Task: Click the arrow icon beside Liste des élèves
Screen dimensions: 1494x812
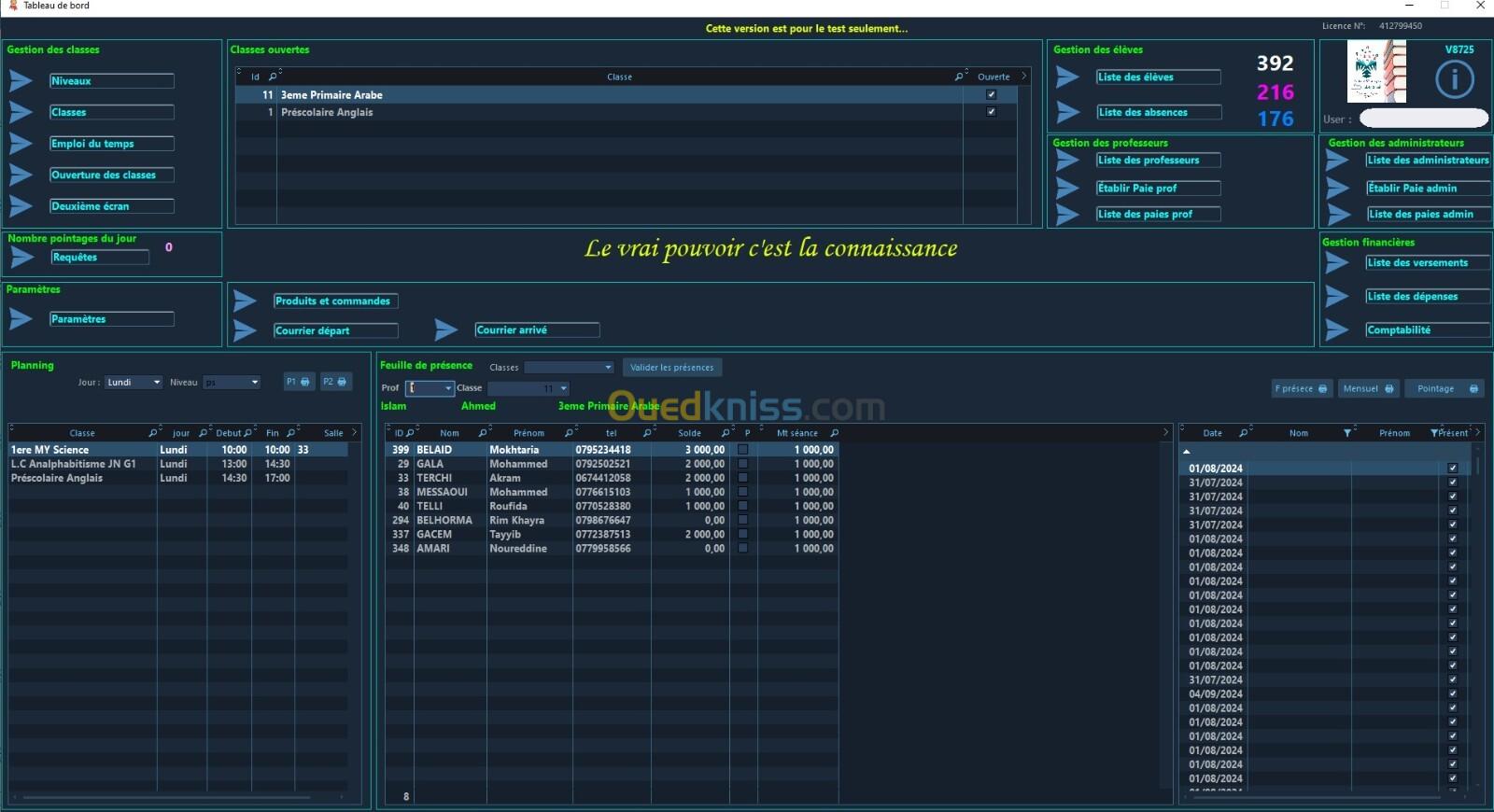Action: [x=1067, y=77]
